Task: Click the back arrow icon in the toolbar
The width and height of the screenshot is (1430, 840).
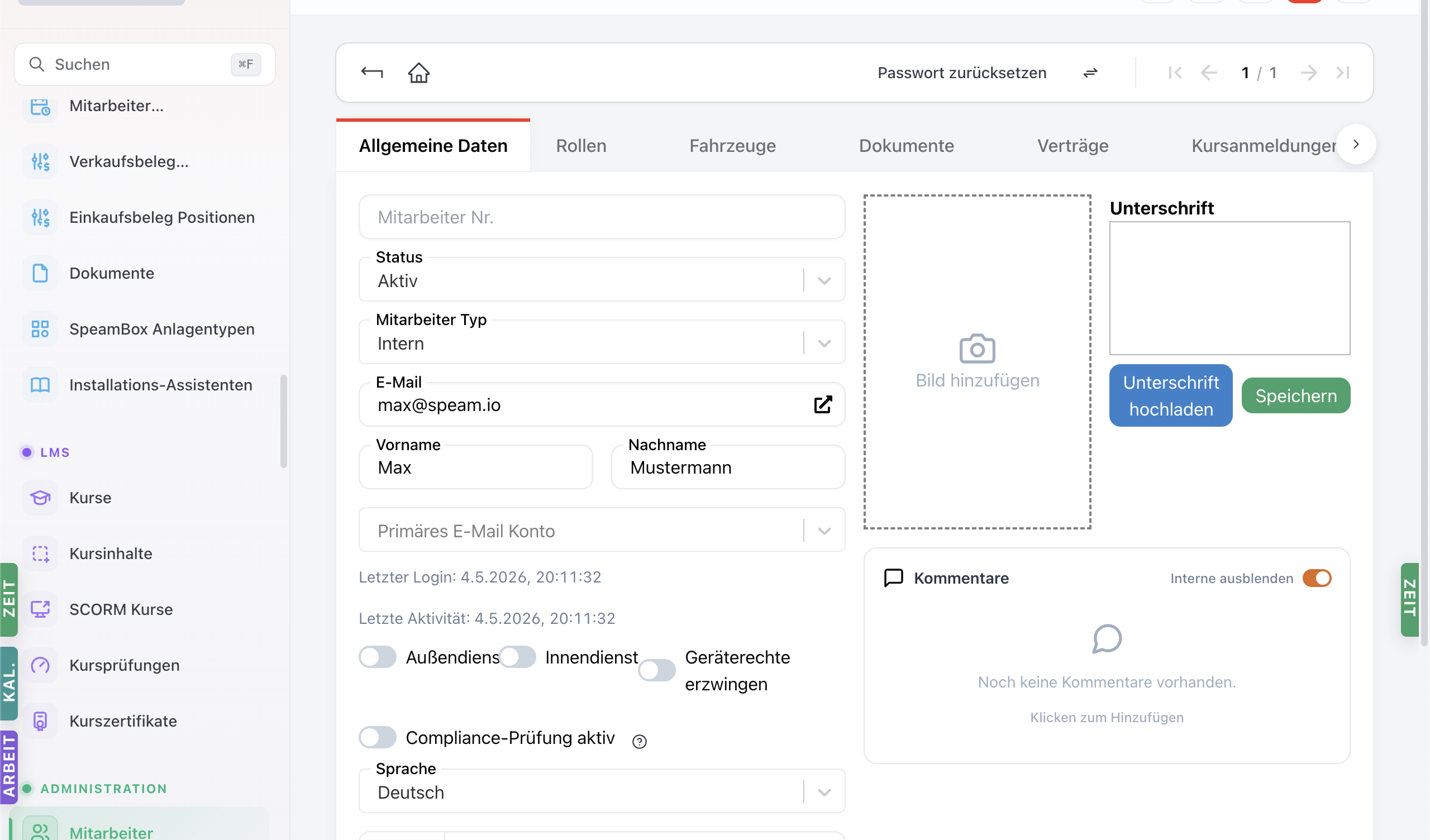Action: pyautogui.click(x=371, y=73)
